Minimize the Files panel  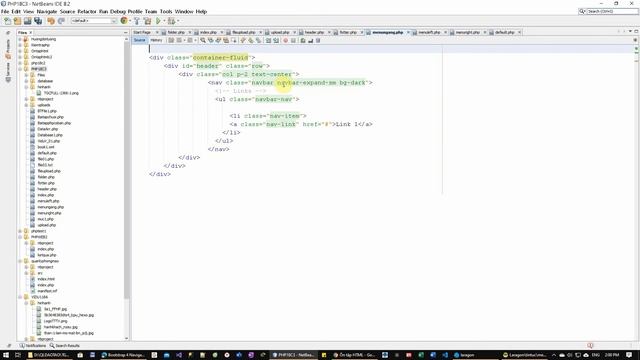[x=125, y=32]
